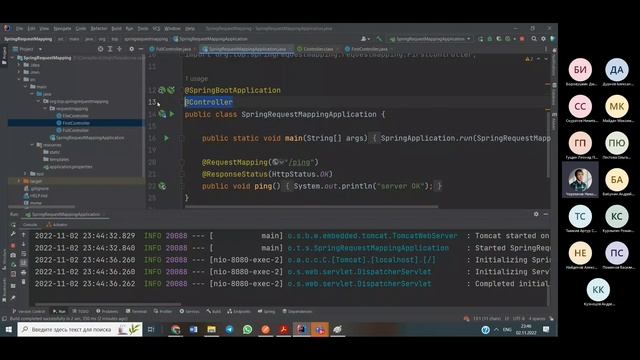
Task: Click the print icon in console toolbar
Action: pos(23,272)
